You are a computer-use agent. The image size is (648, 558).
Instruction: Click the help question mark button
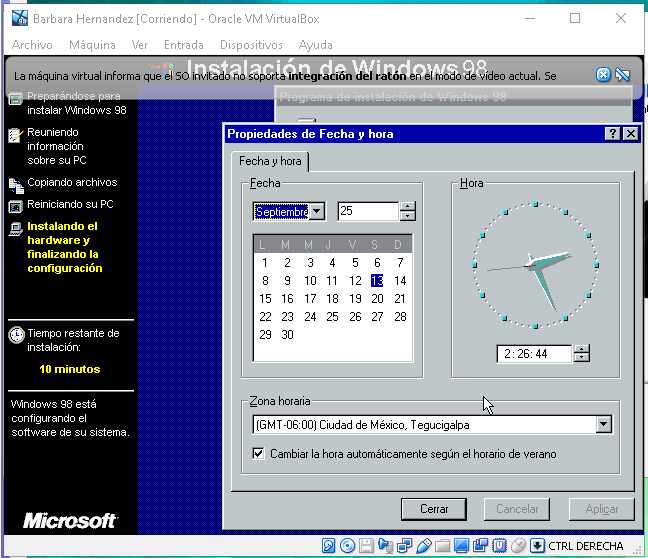pyautogui.click(x=612, y=133)
